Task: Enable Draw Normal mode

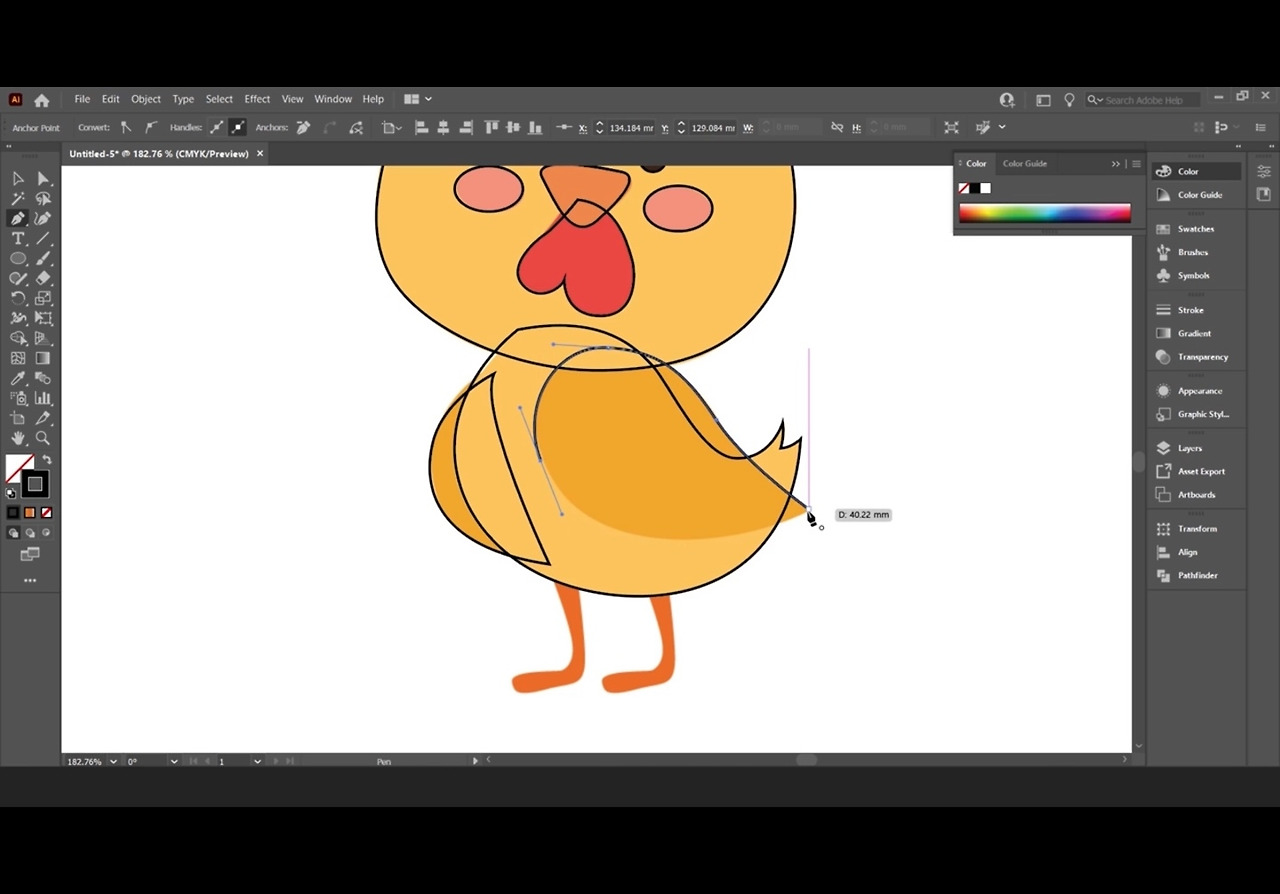Action: 13,533
